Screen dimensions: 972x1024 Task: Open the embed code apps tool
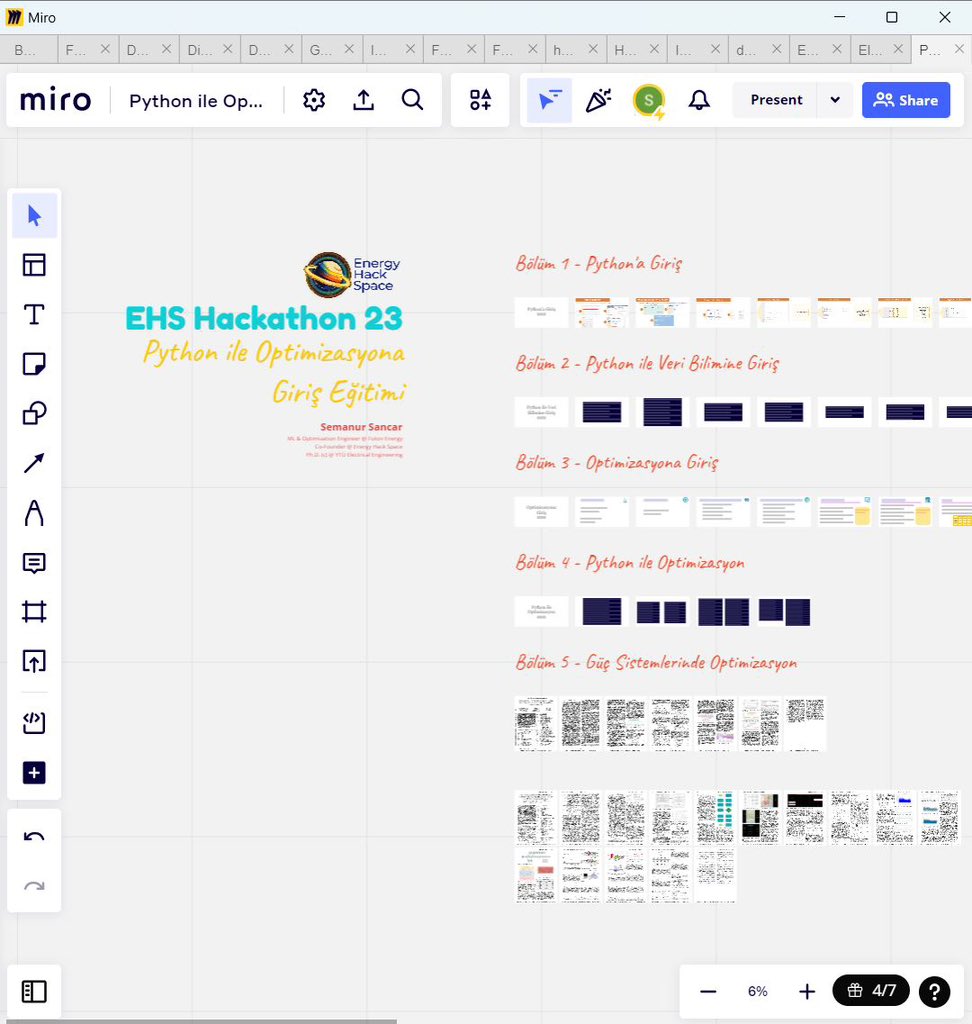click(x=35, y=723)
